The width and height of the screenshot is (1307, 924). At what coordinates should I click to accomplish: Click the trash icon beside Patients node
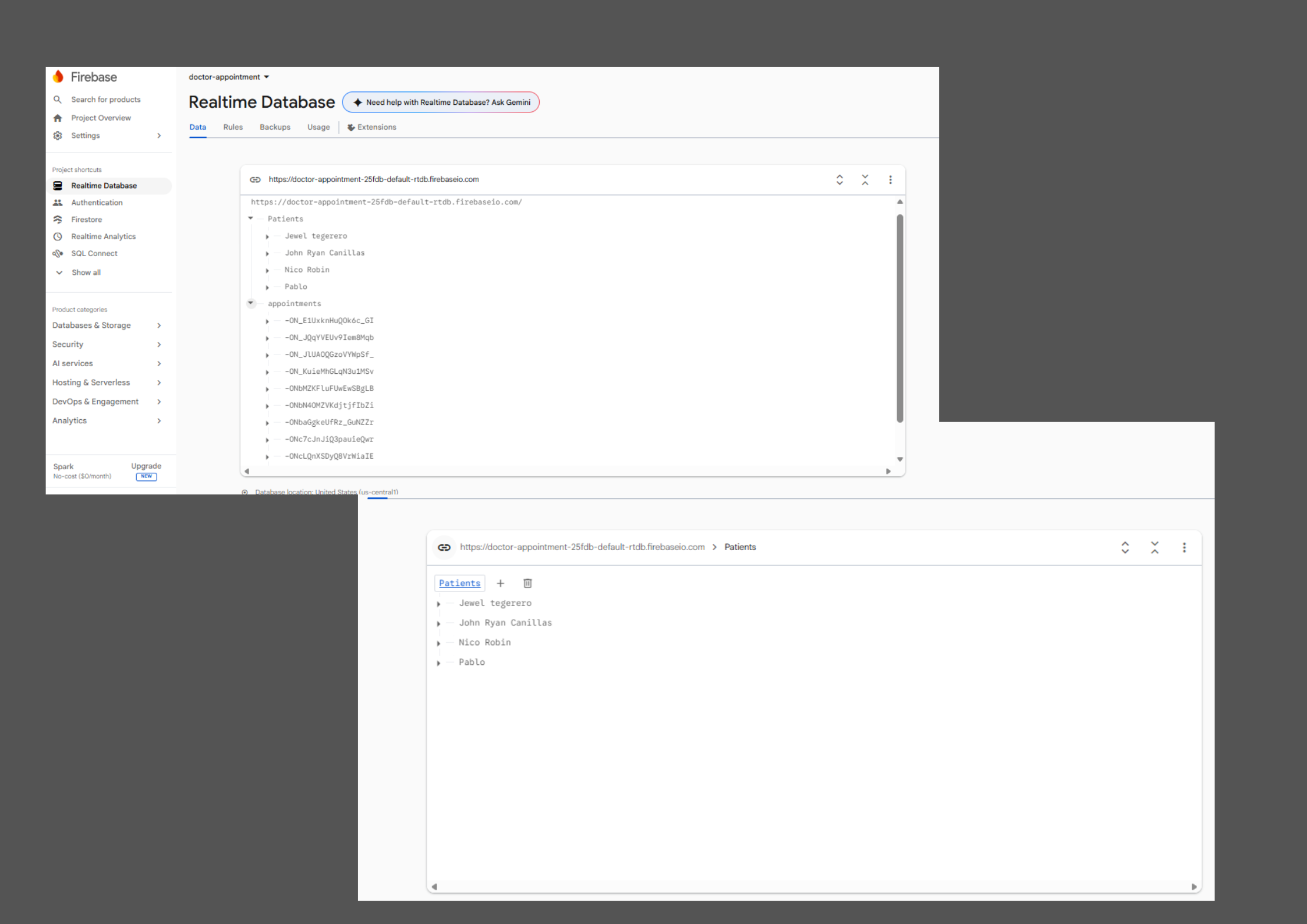tap(527, 583)
